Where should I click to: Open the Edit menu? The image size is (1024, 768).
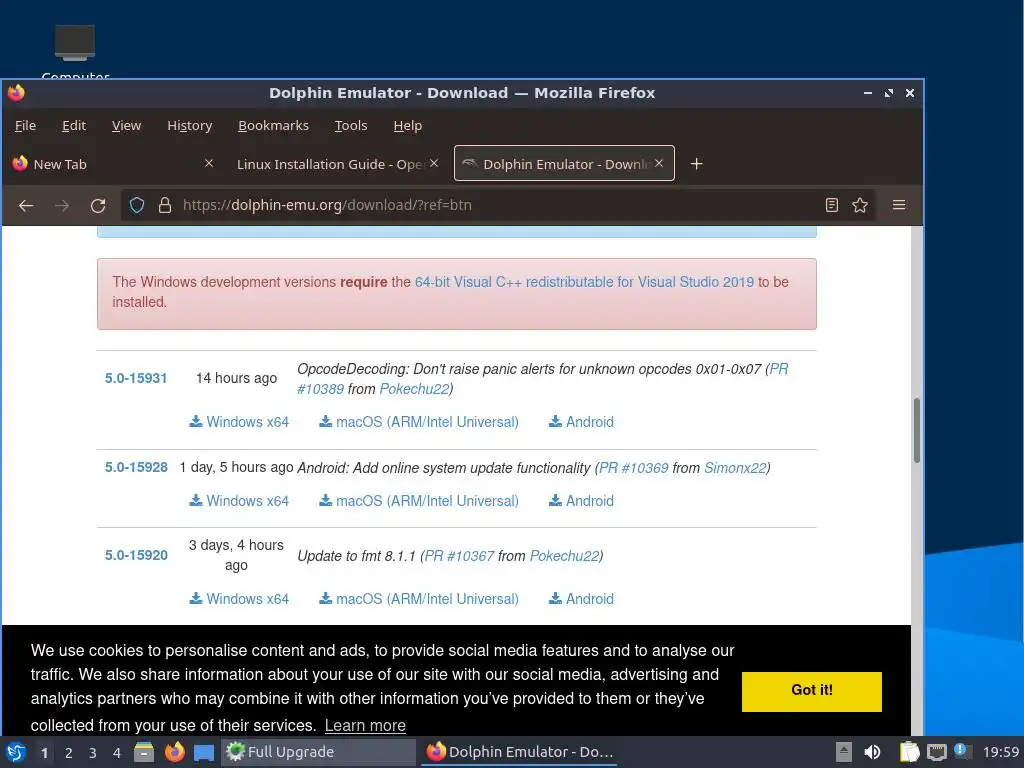(74, 125)
